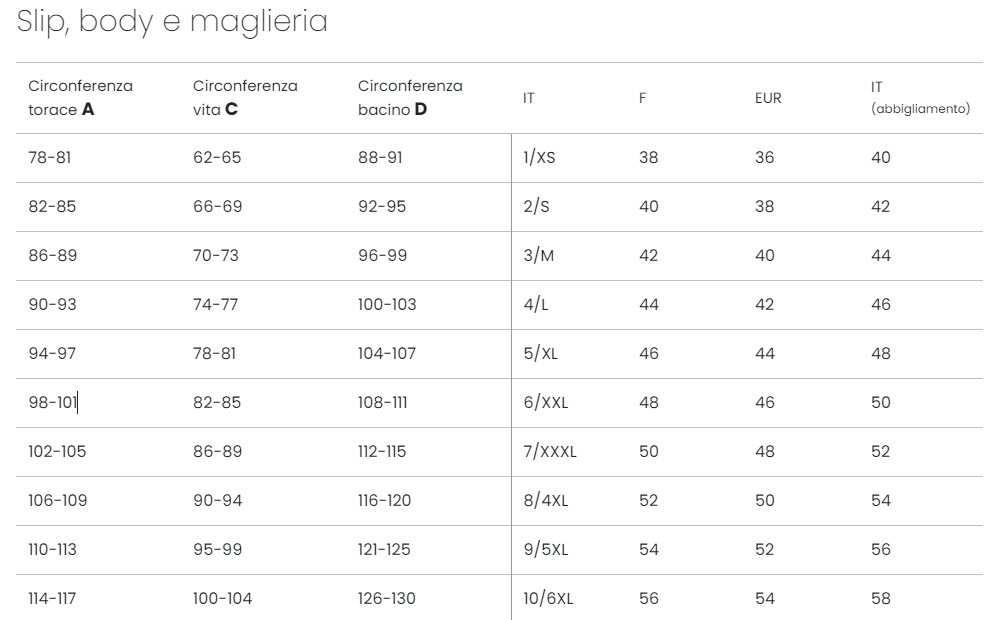Select the 'Circonferenza torace A' column header
Screen dimensions: 996x620
coord(81,98)
